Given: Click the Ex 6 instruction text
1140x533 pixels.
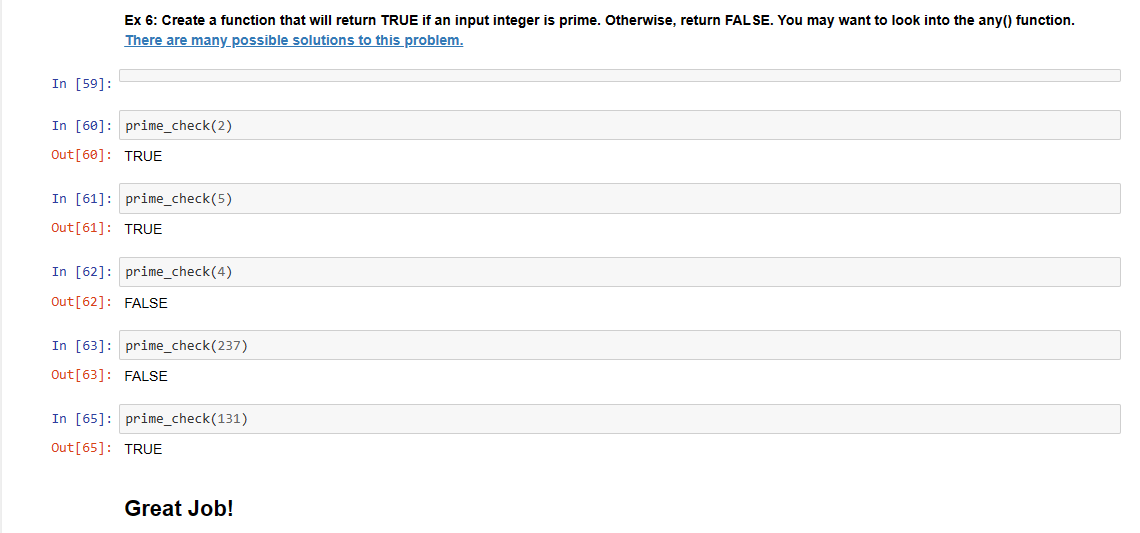Looking at the screenshot, I should click(599, 21).
